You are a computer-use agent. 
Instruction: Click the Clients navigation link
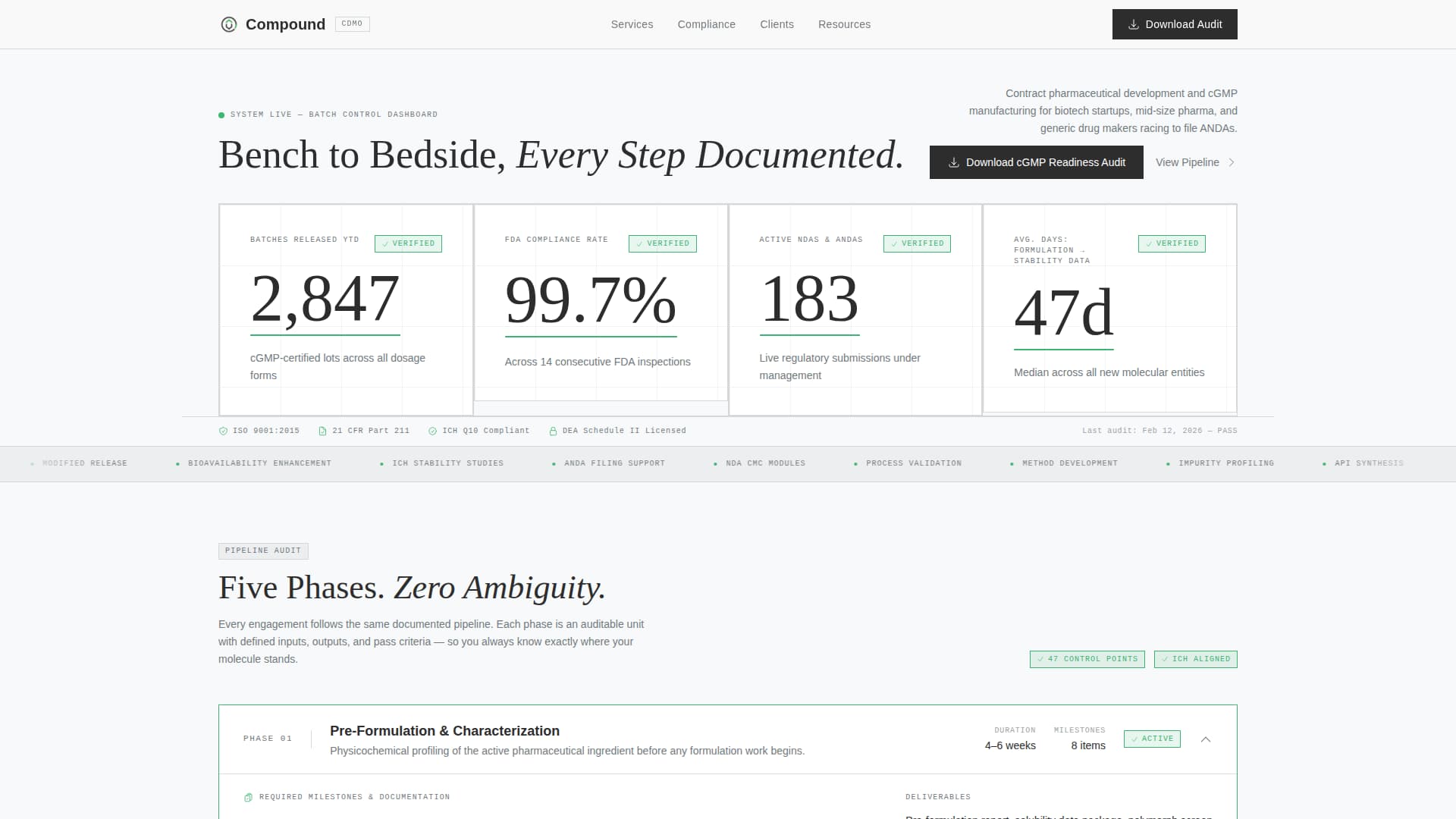tap(777, 24)
